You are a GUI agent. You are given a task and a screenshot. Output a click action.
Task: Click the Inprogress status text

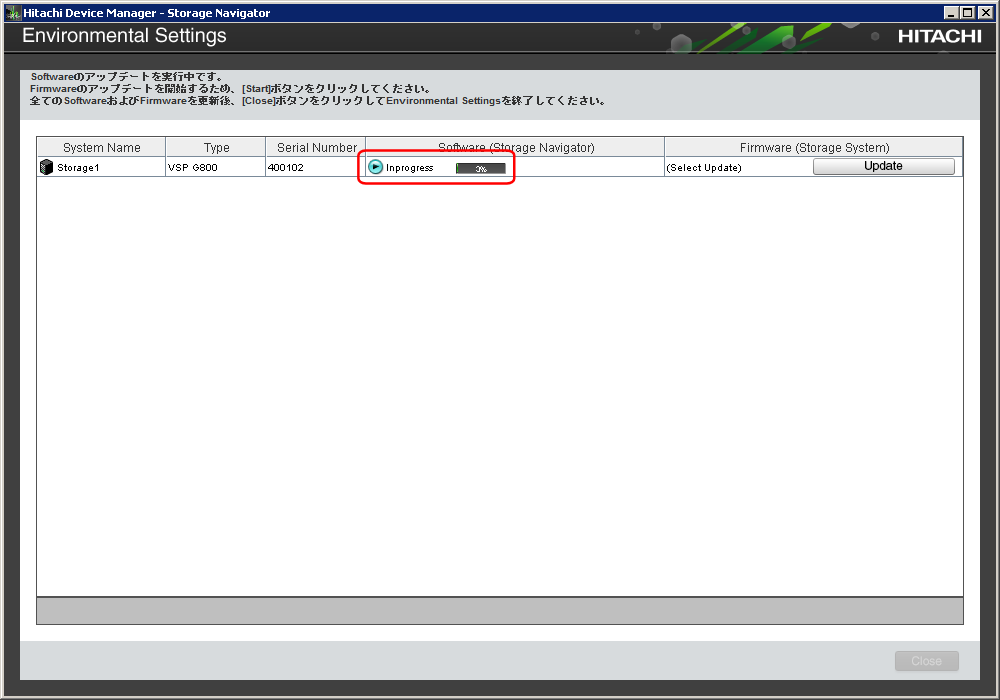coord(409,168)
